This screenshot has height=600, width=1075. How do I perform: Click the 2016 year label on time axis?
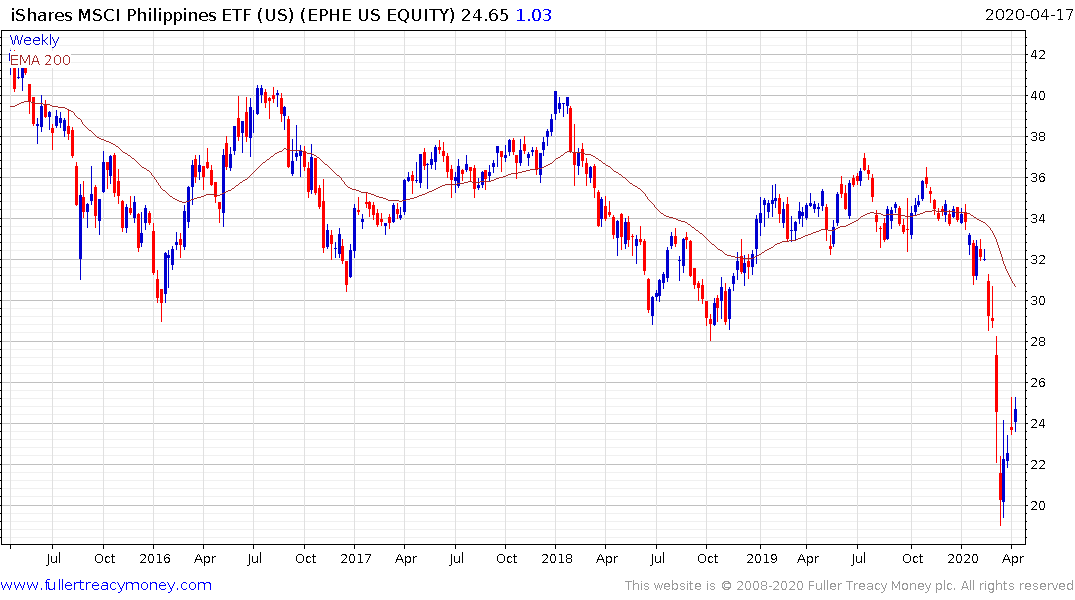tap(154, 559)
